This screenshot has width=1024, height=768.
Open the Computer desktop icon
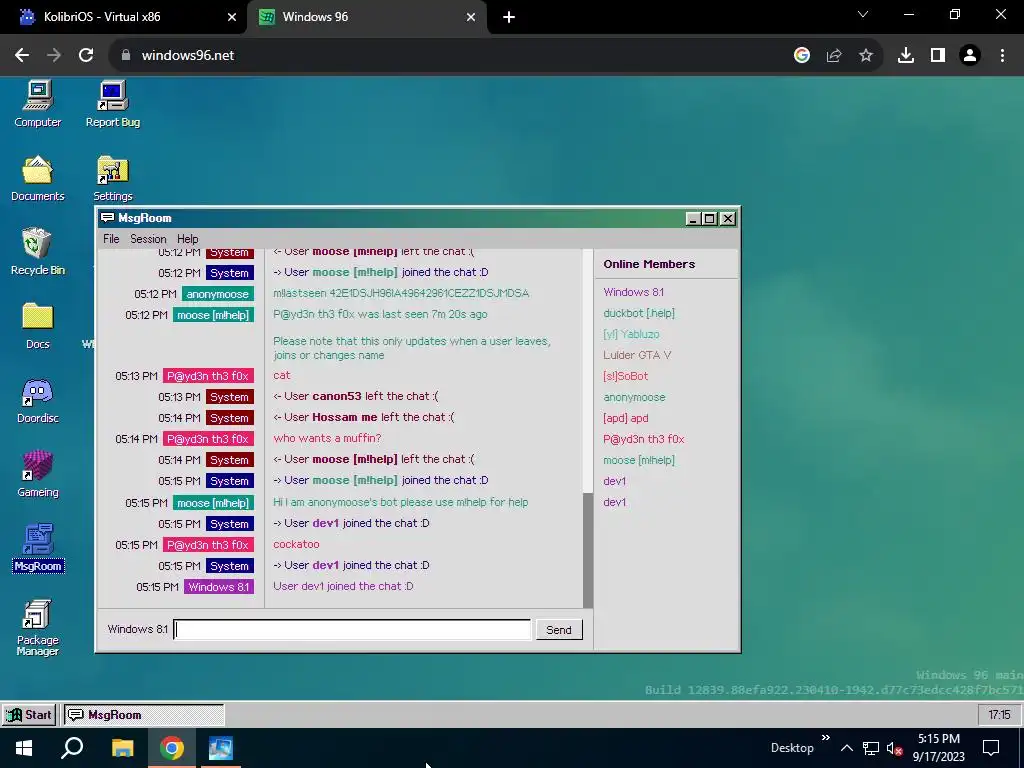[x=37, y=104]
